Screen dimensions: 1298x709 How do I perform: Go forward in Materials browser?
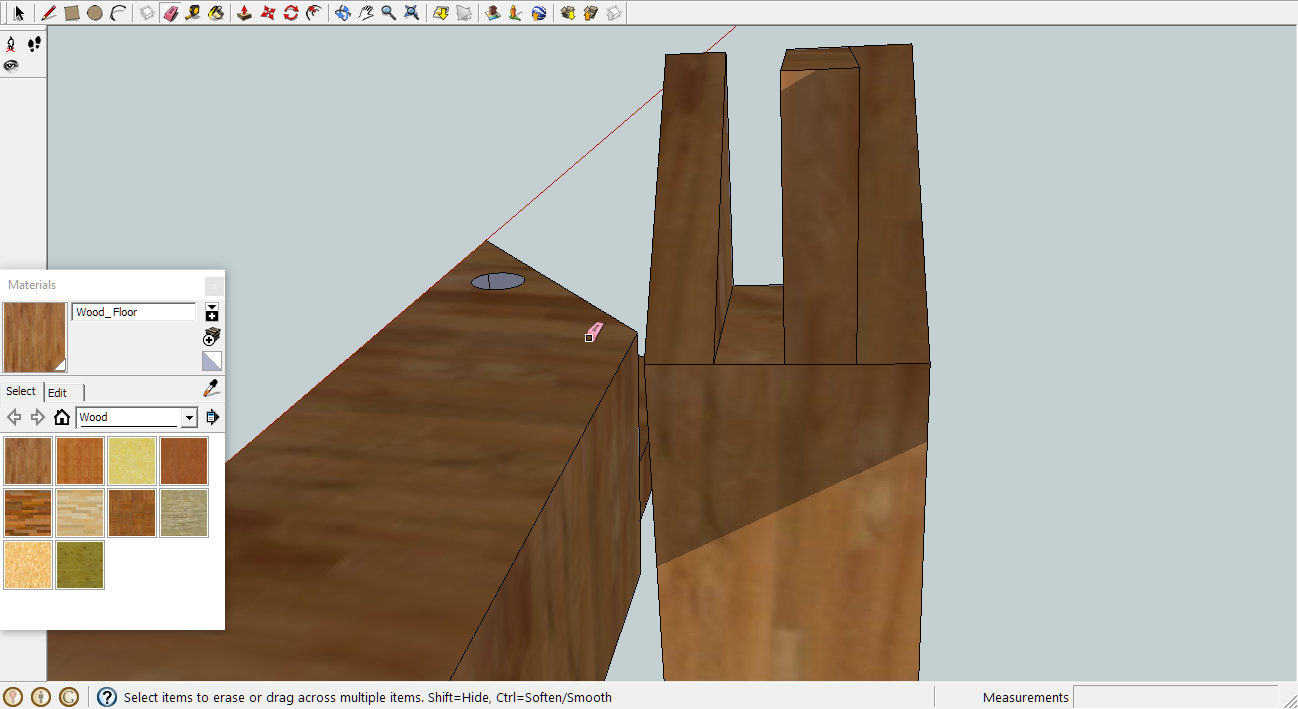tap(38, 417)
